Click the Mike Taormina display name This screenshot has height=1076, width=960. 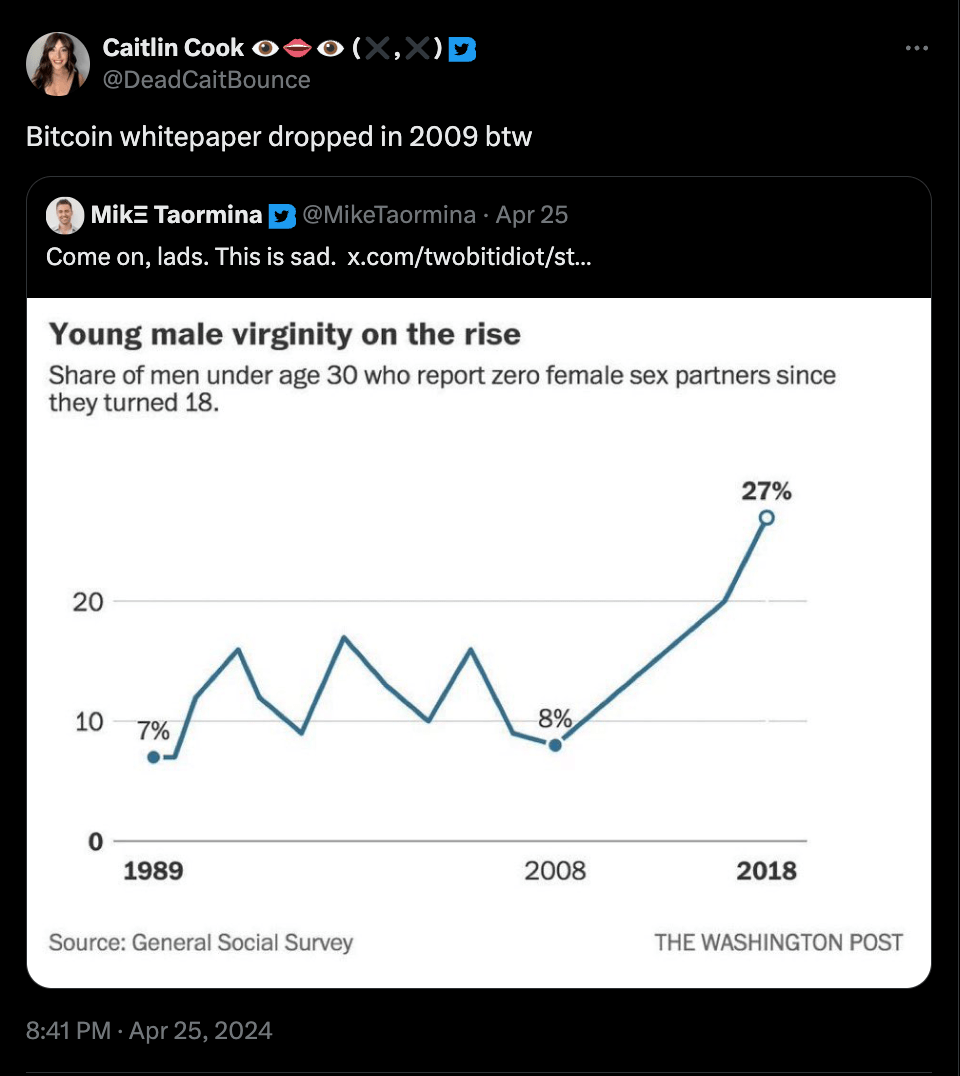[x=177, y=214]
